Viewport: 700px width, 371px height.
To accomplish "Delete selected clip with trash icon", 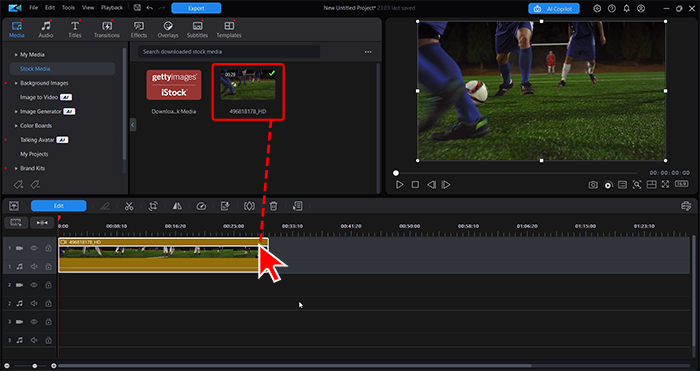I will point(274,206).
